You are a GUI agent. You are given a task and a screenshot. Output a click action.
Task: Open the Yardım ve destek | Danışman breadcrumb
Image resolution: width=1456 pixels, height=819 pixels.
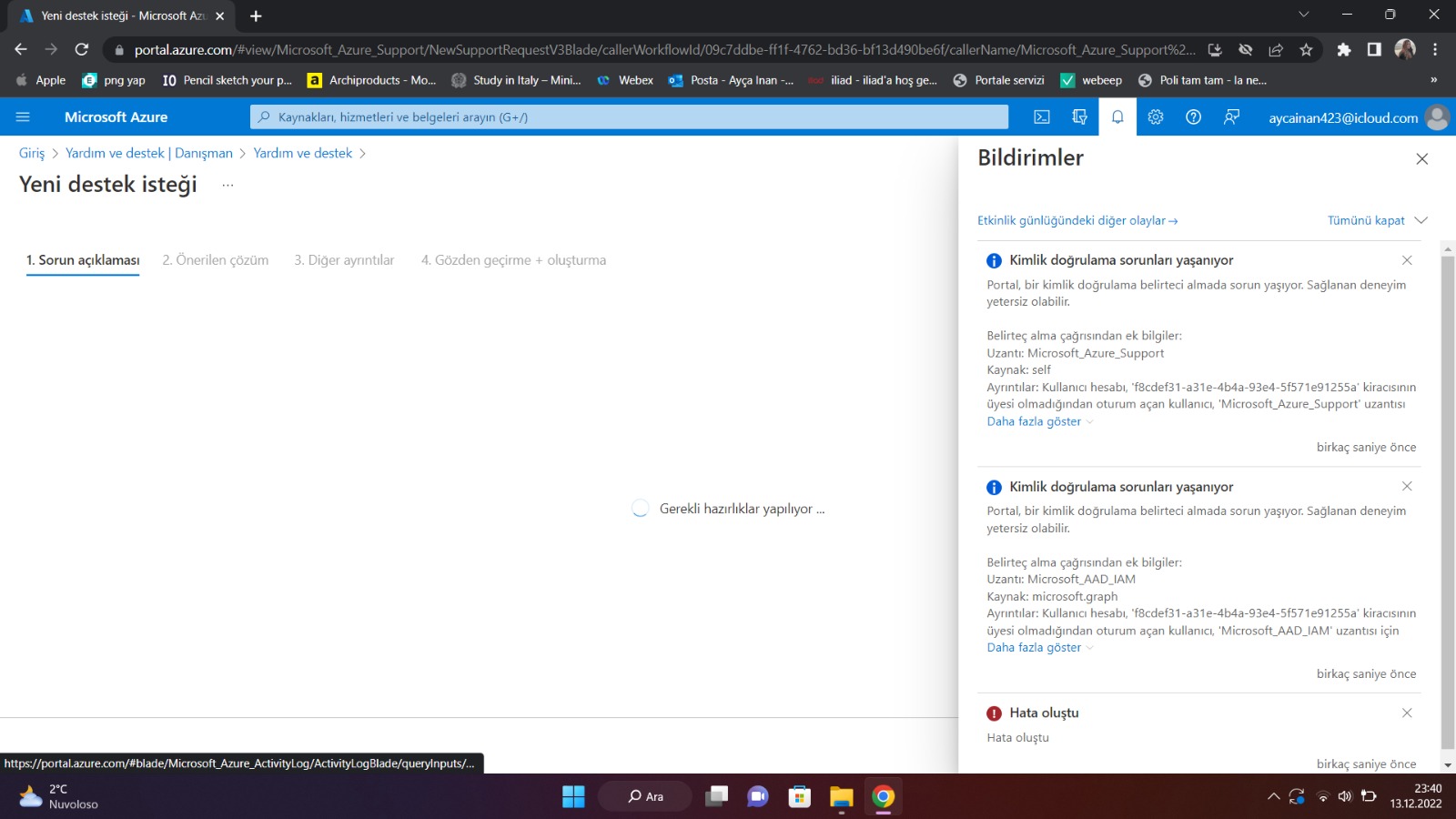coord(149,153)
